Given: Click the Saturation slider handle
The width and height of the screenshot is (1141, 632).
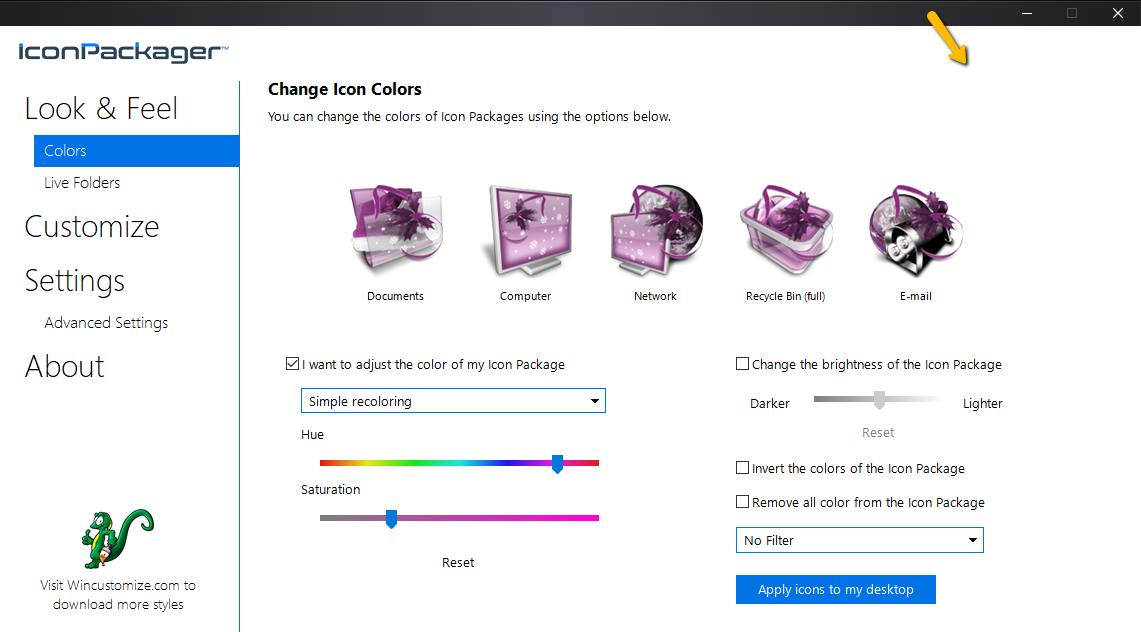Looking at the screenshot, I should coord(391,519).
